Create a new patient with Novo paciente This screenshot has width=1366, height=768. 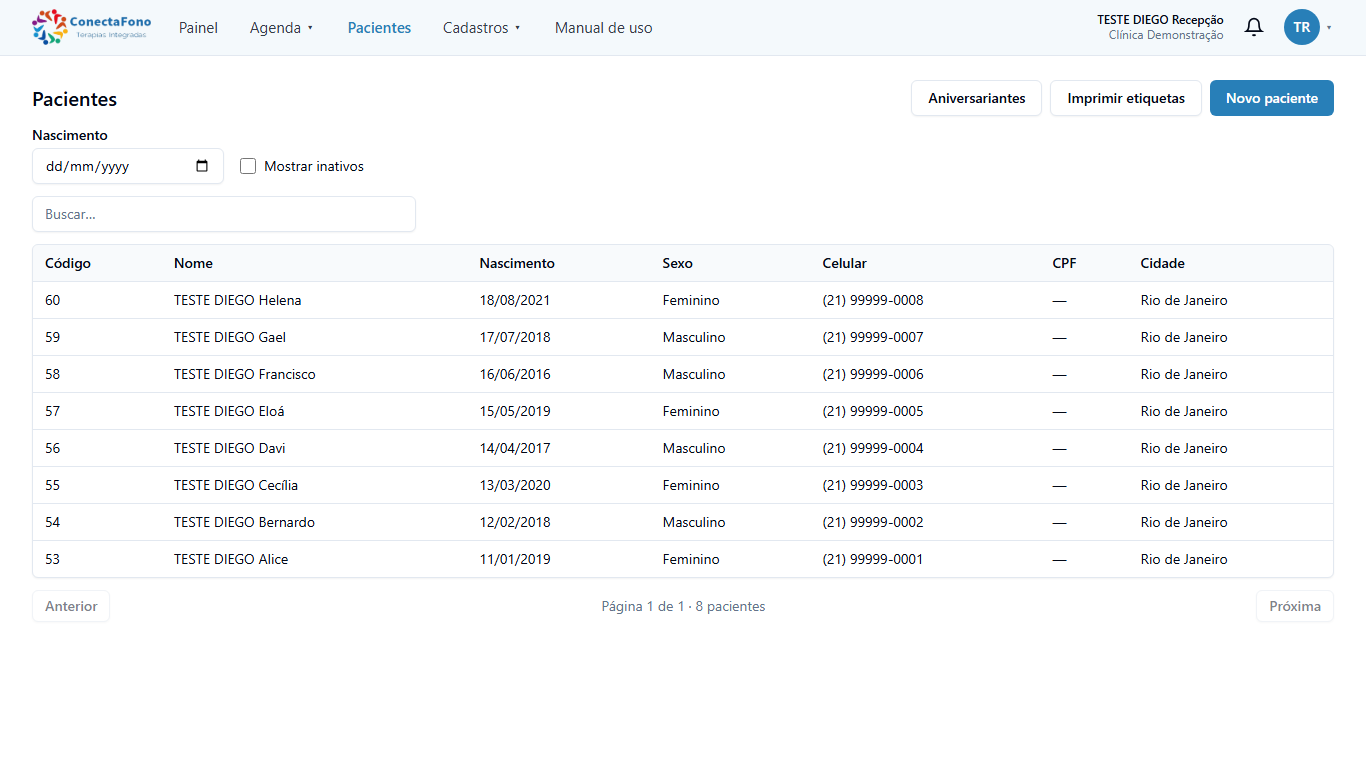(1272, 98)
